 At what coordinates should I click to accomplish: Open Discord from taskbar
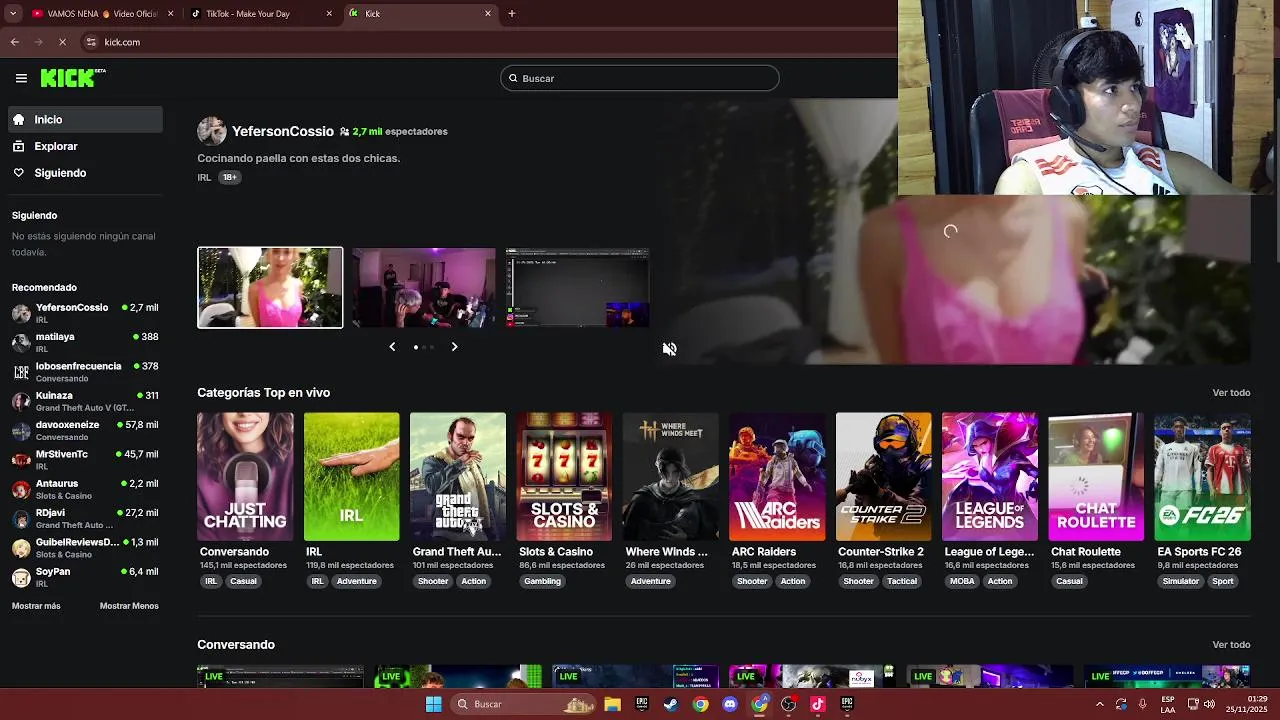(x=730, y=704)
